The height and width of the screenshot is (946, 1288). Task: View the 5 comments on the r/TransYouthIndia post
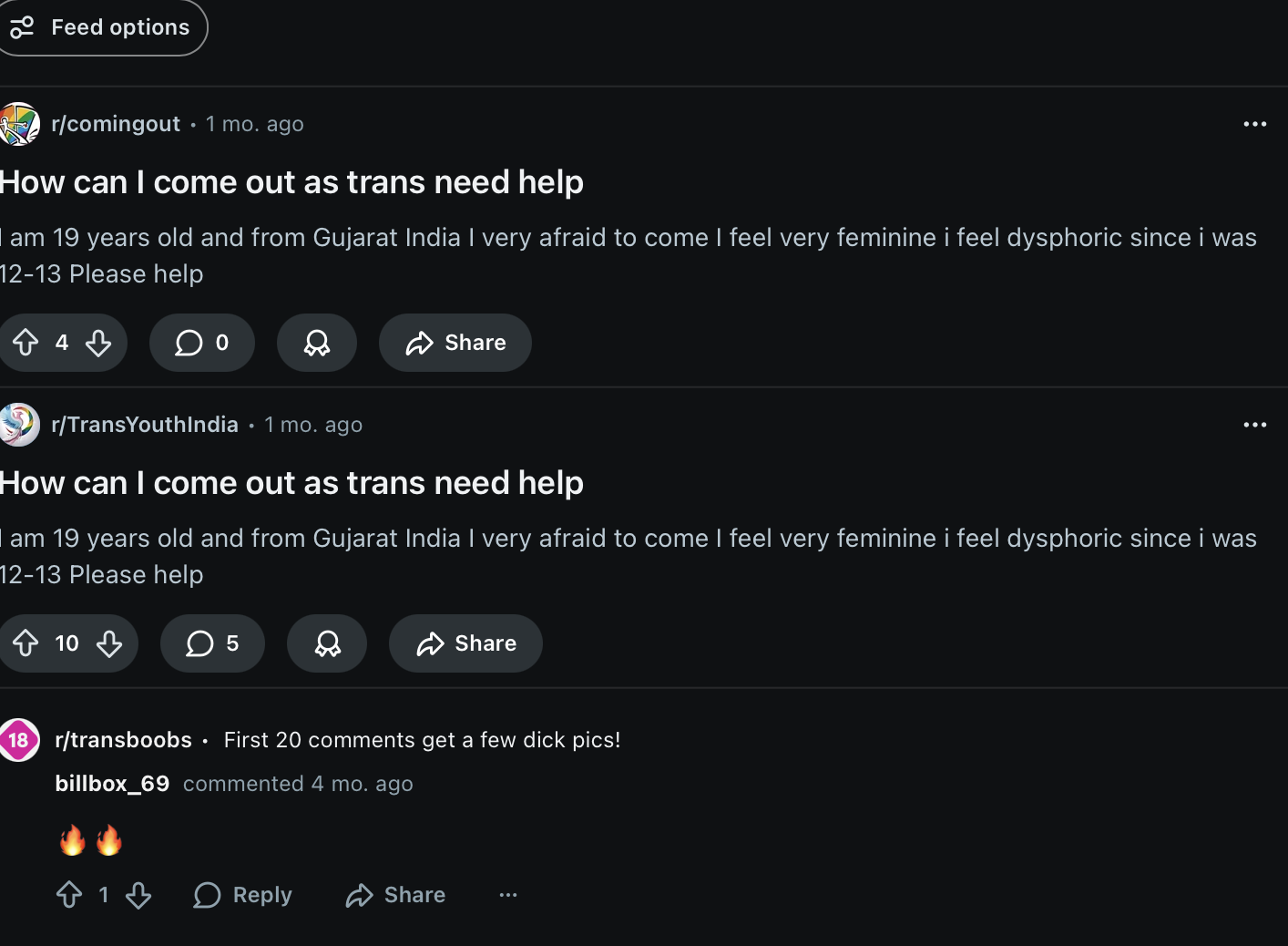pos(212,643)
